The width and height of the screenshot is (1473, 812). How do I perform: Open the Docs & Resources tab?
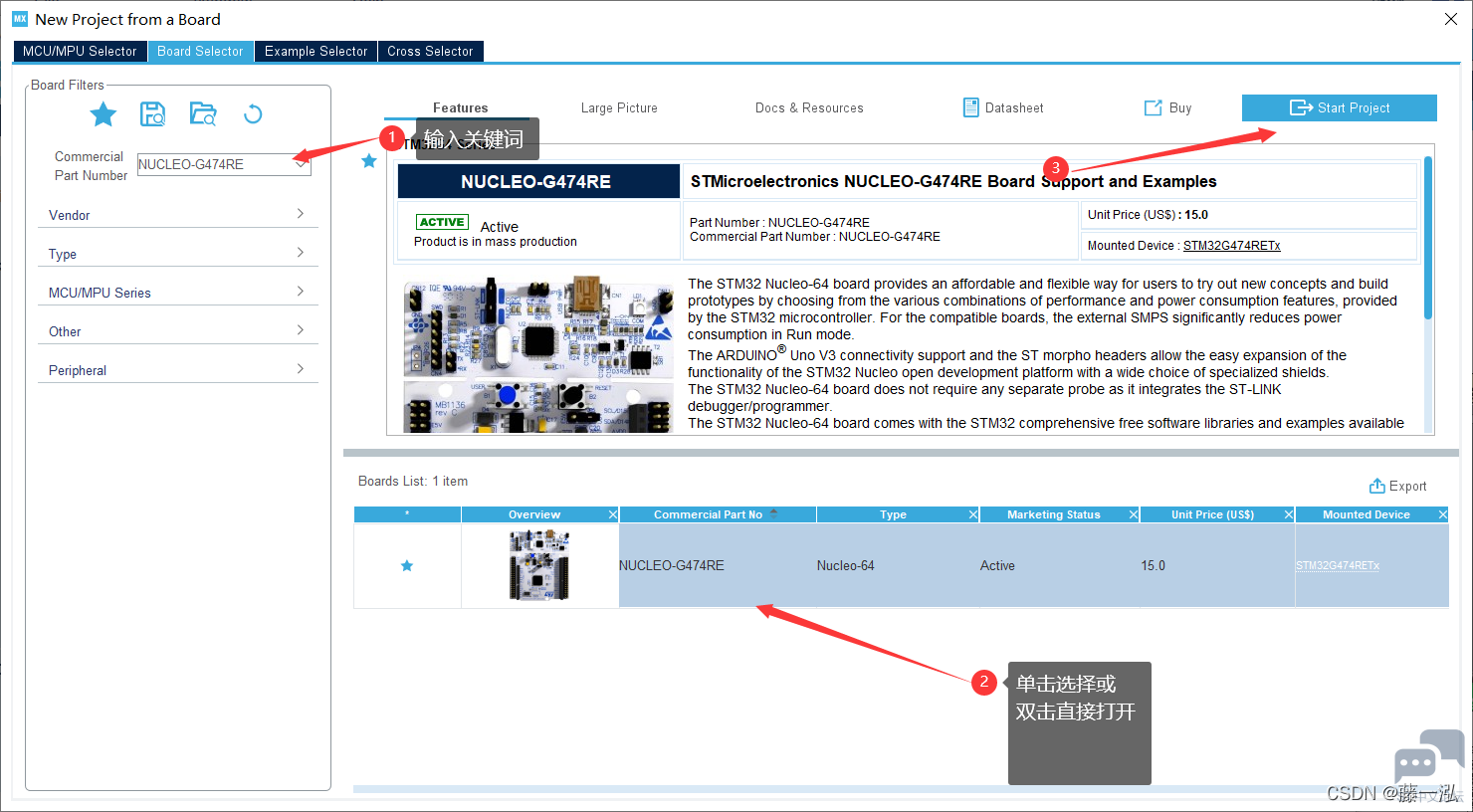click(809, 107)
